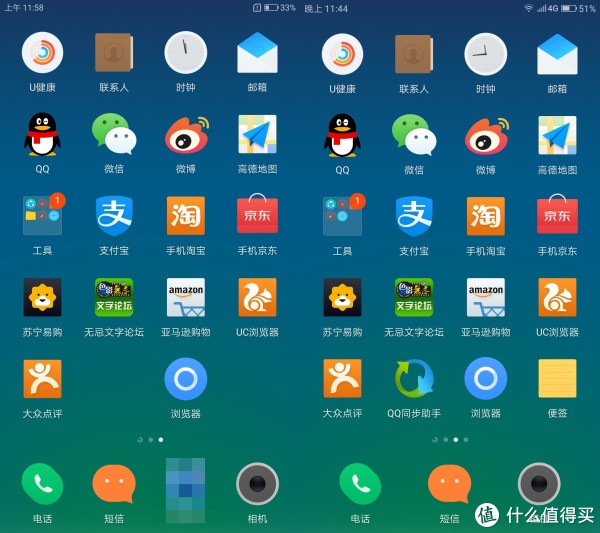The image size is (600, 533).
Task: Launch QQ penguin app on 11:58 screen
Action: tap(42, 134)
